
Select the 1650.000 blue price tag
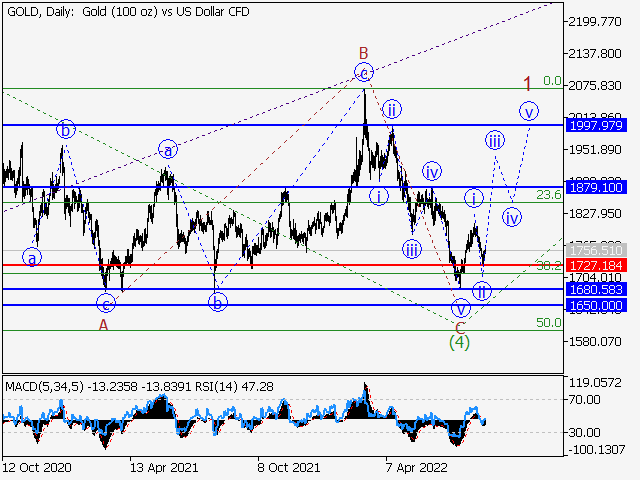tap(596, 305)
